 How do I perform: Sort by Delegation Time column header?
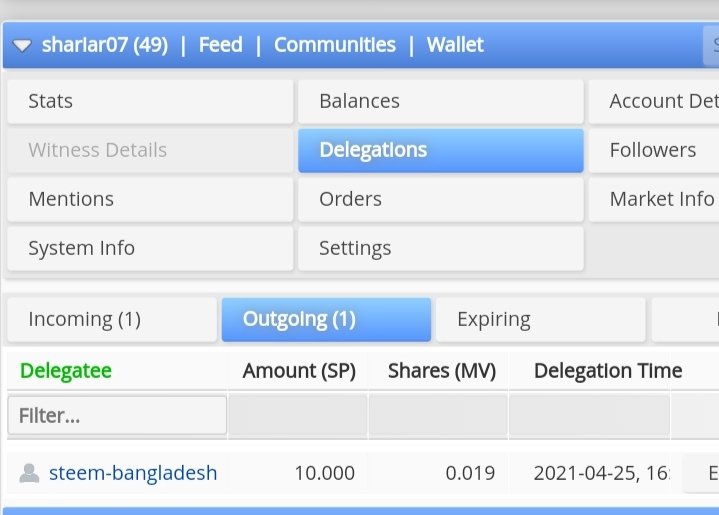608,371
